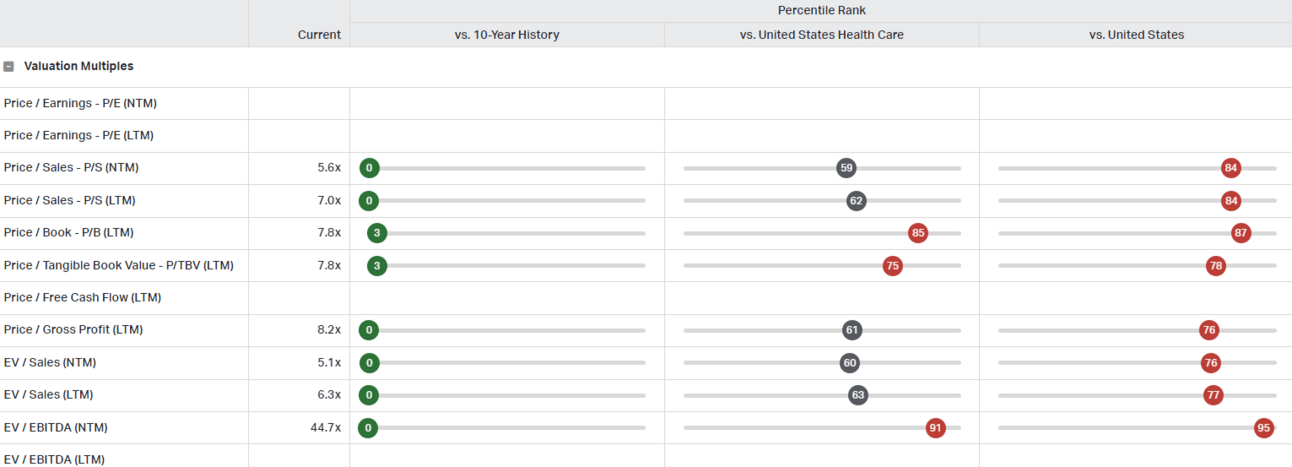The width and height of the screenshot is (1292, 467).
Task: Click the green 0 marker for P/S (NTM)
Action: tap(369, 168)
